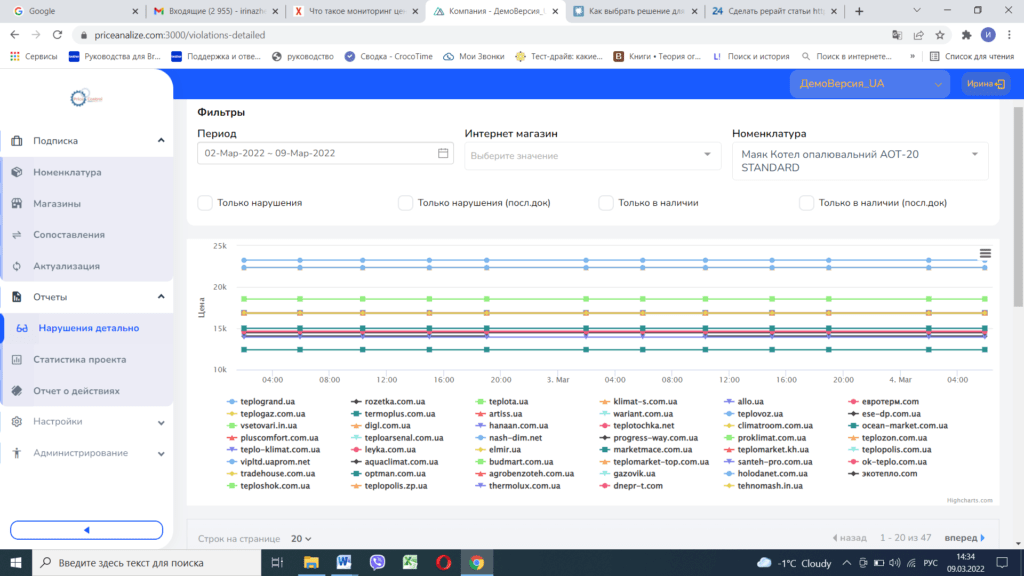Enable the Только нарушения checkbox
Viewport: 1024px width, 576px height.
(x=205, y=203)
